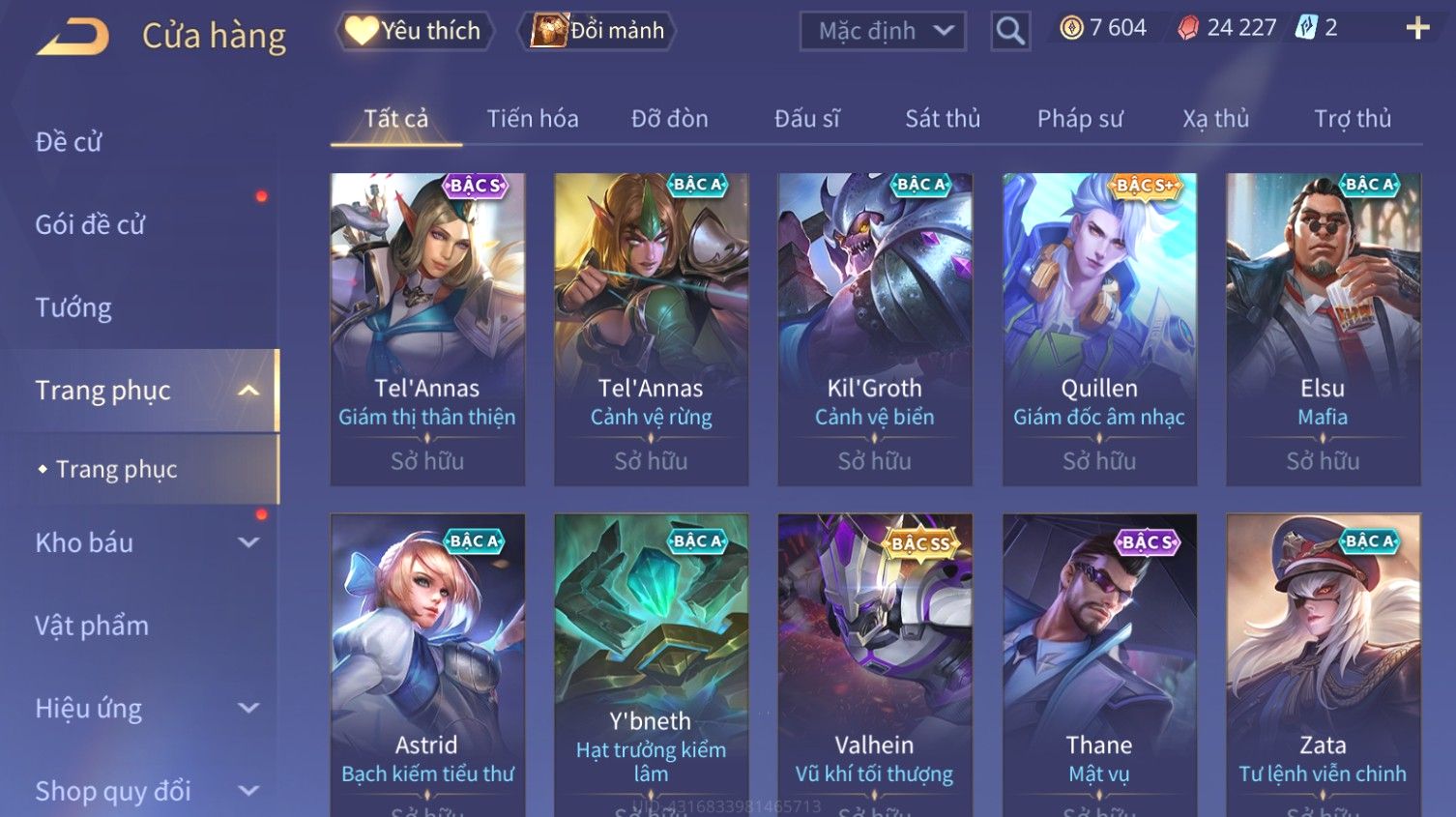Select the Valhein Vũ khí tối thượng skin

[x=874, y=665]
